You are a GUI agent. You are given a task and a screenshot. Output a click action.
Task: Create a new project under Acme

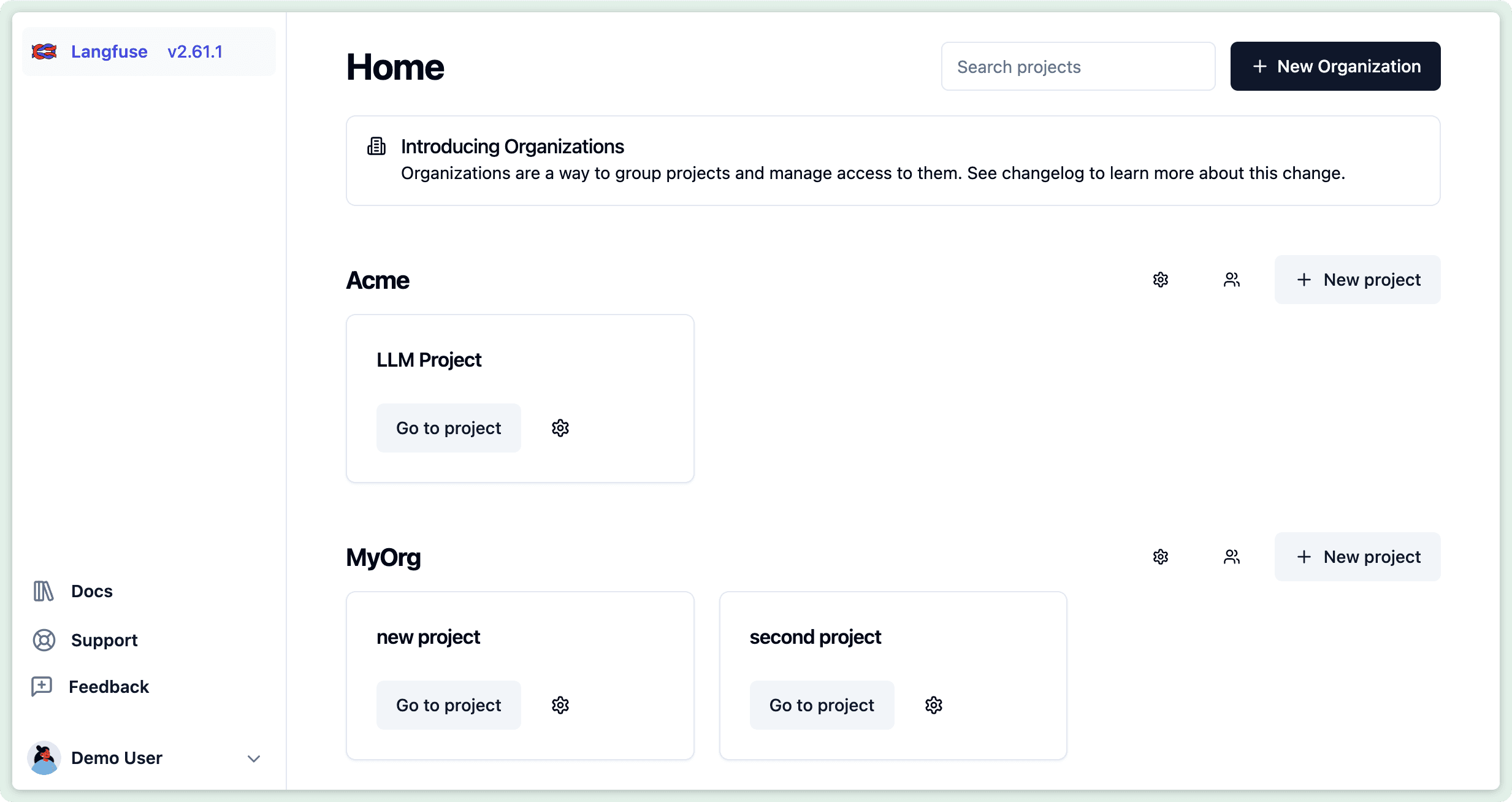[x=1357, y=280]
